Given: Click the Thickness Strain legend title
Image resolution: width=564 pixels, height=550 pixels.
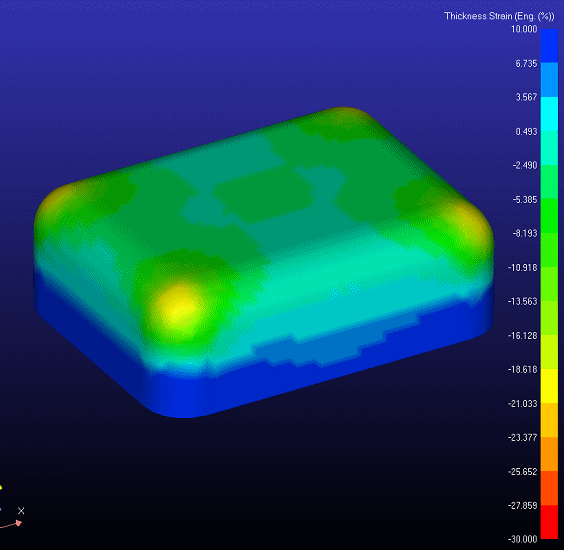Looking at the screenshot, I should tap(499, 16).
